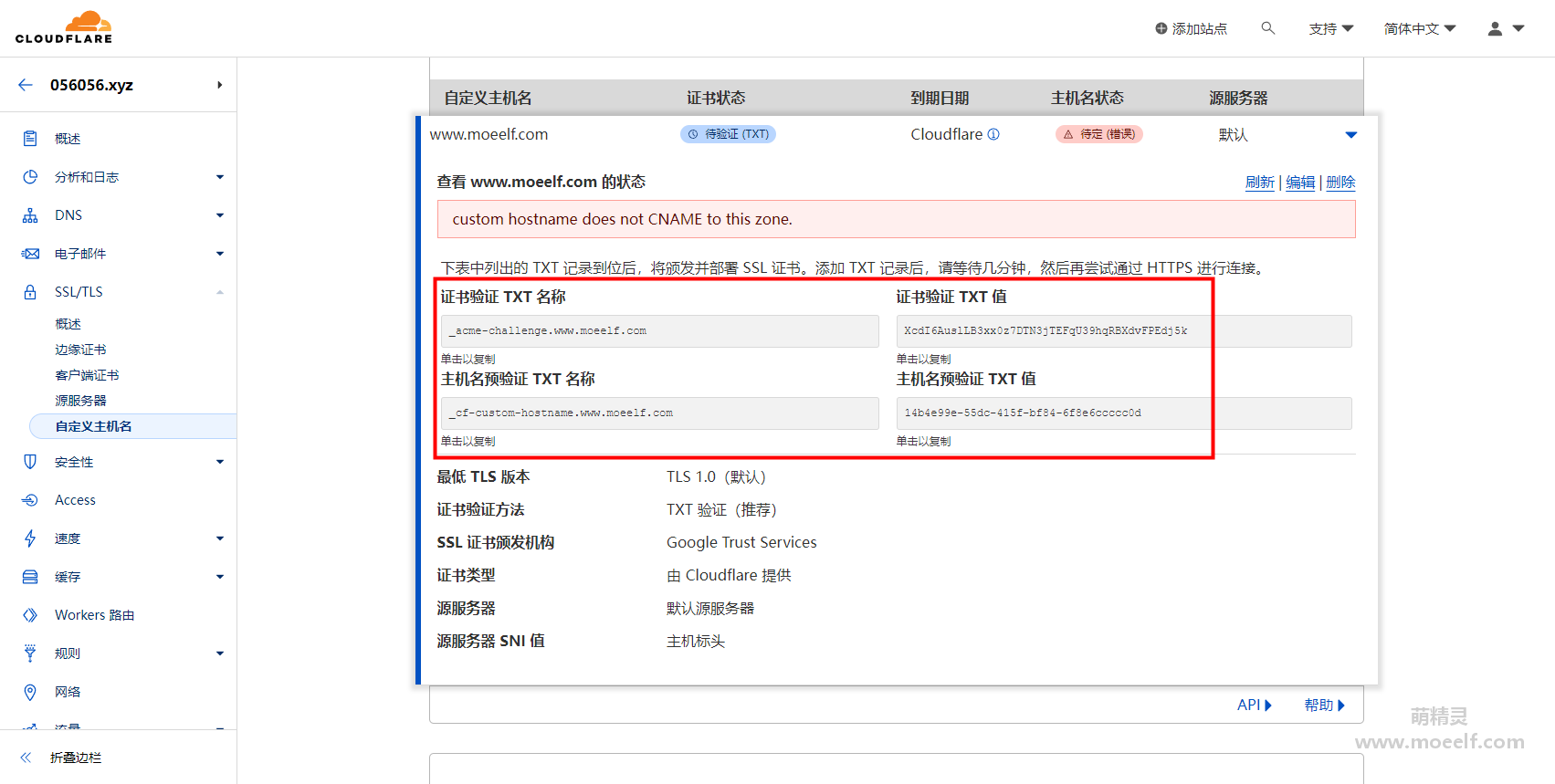This screenshot has height=784, width=1555.
Task: Click the Expiration Date column header
Action: tap(940, 98)
